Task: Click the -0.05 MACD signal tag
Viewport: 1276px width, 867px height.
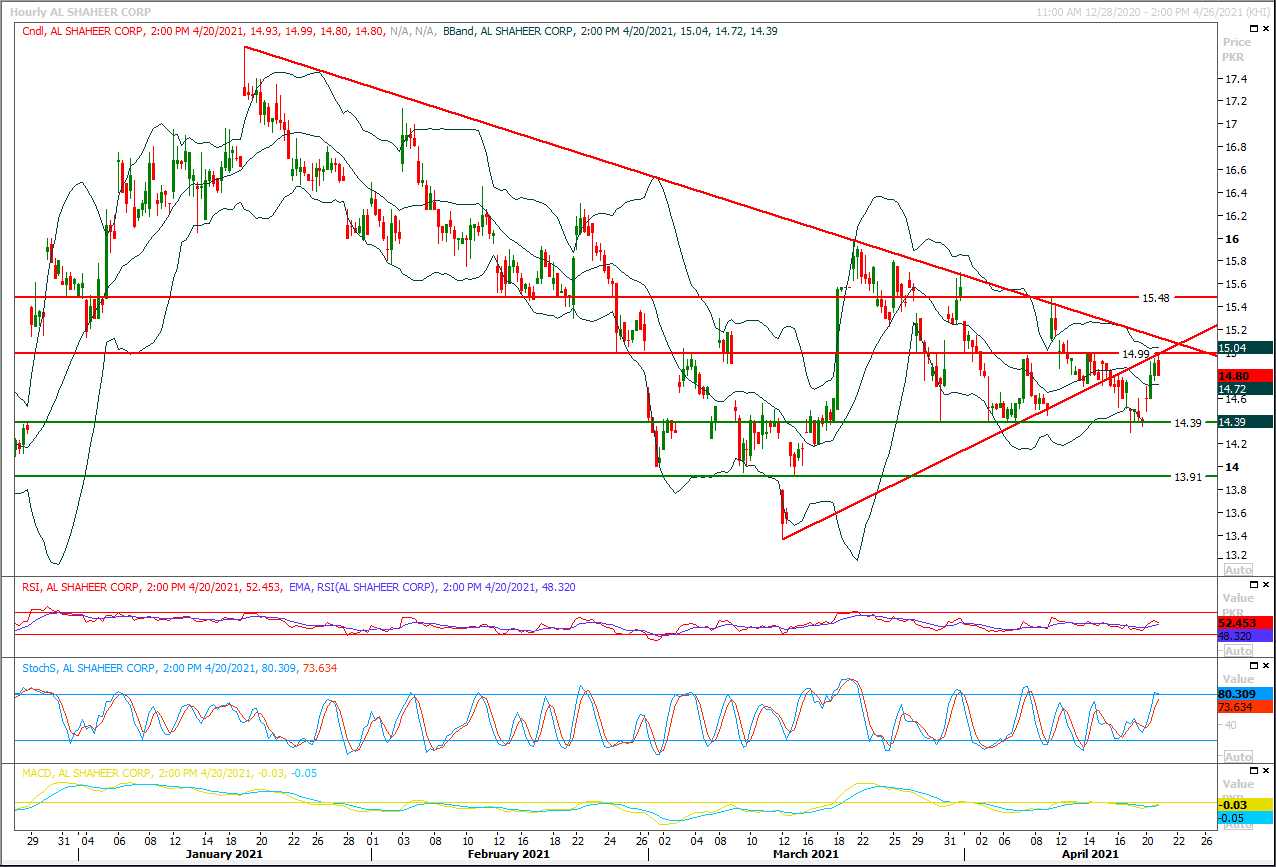Action: pyautogui.click(x=1245, y=818)
